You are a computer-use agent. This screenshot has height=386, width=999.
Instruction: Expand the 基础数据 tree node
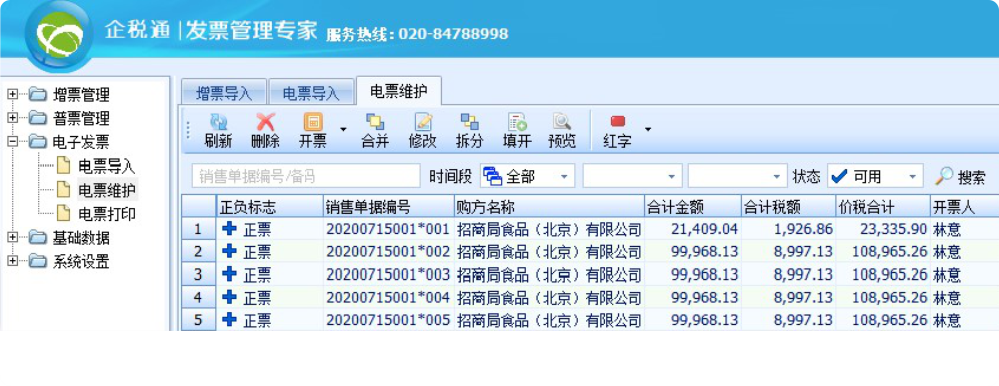[12, 238]
